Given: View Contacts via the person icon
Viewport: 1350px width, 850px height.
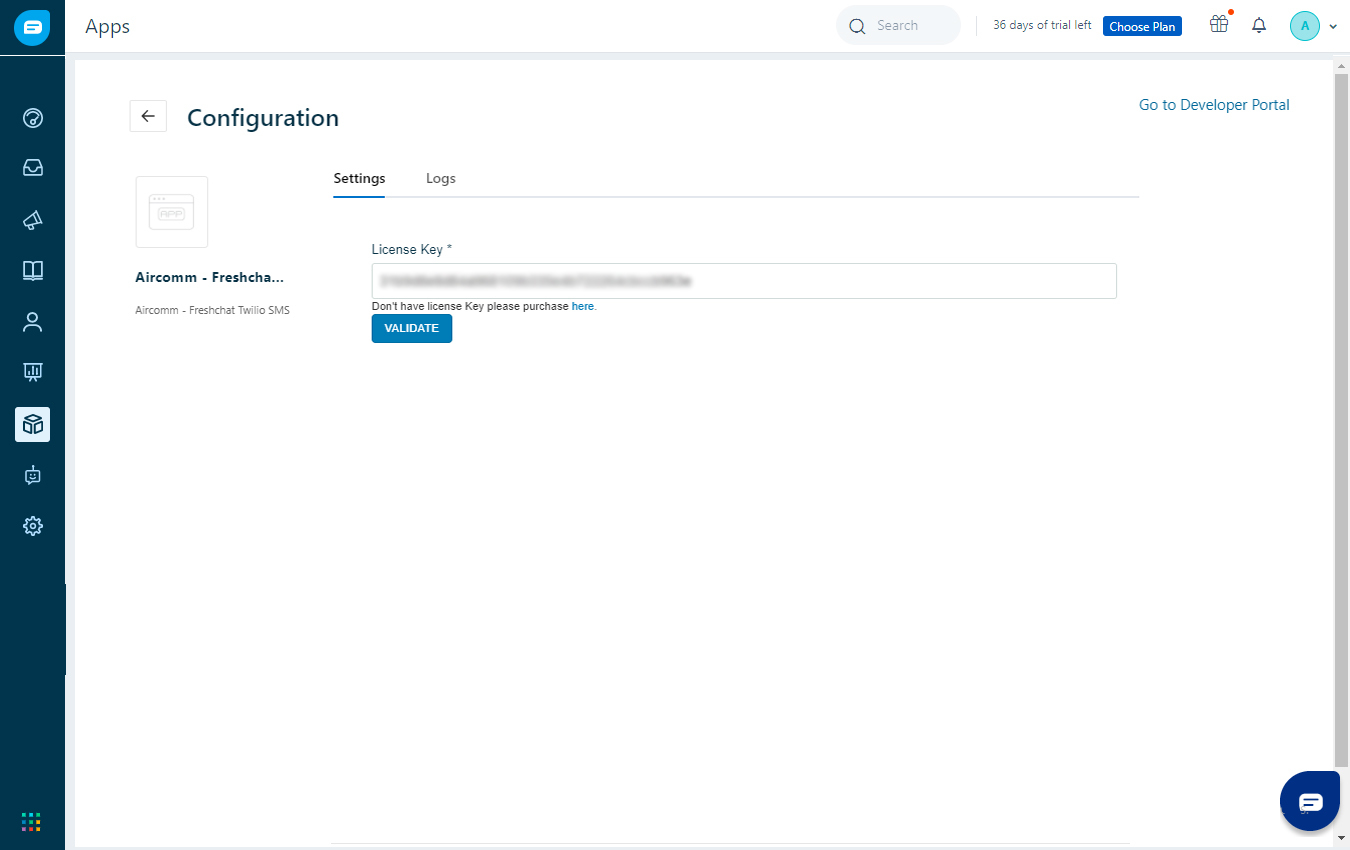Looking at the screenshot, I should point(32,321).
